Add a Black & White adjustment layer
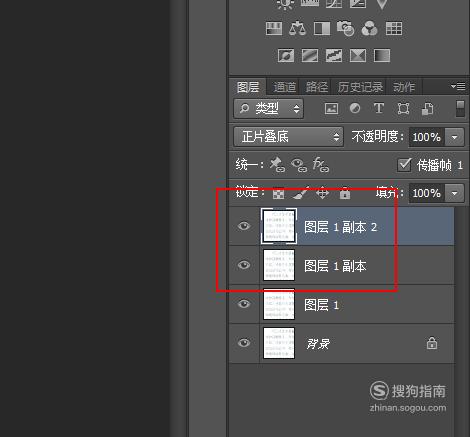 [322, 29]
